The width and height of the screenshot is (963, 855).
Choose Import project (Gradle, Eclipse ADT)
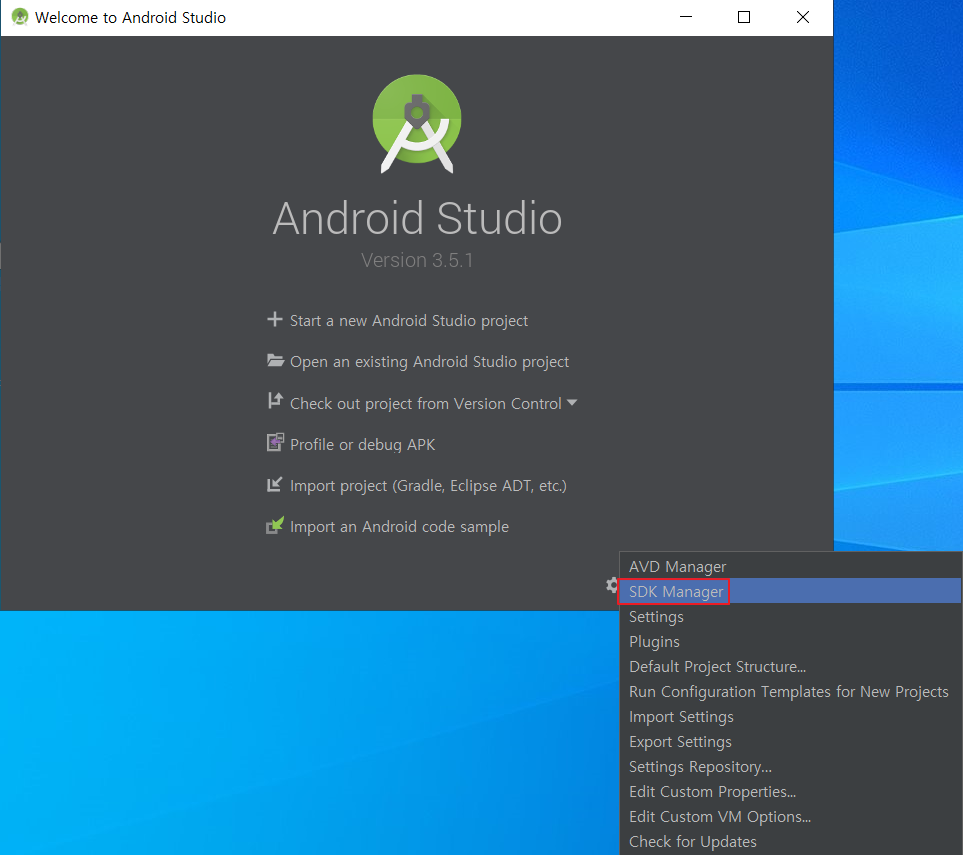point(428,486)
